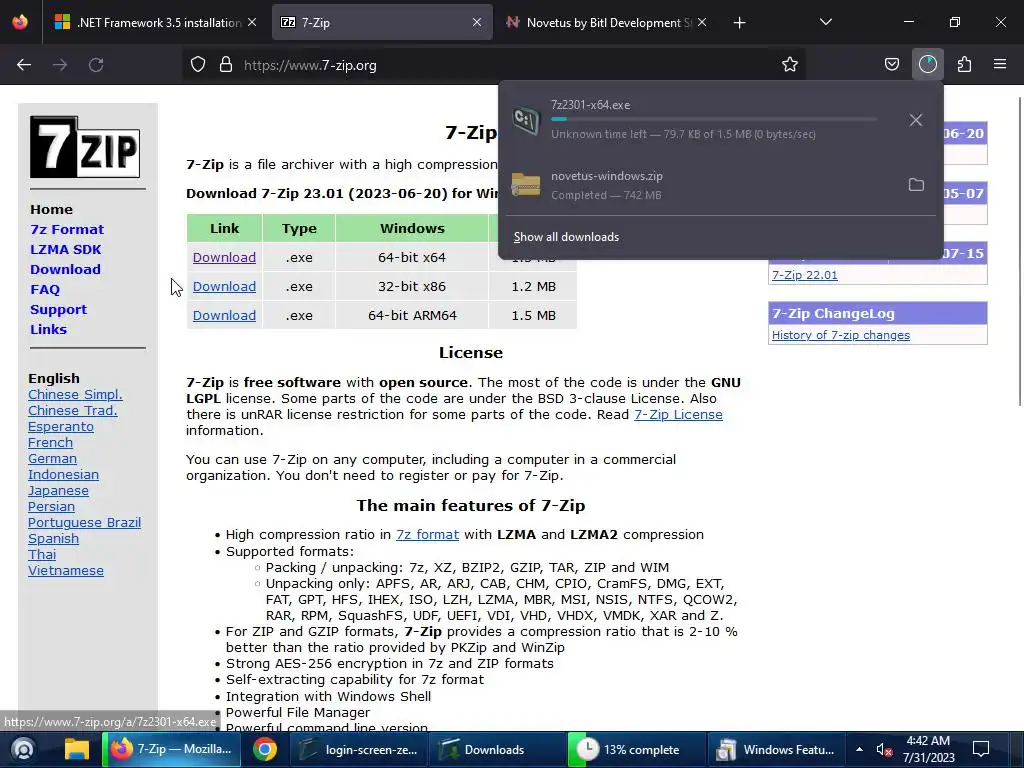
Task: Switch language to Chinese Trad.
Action: pos(72,411)
